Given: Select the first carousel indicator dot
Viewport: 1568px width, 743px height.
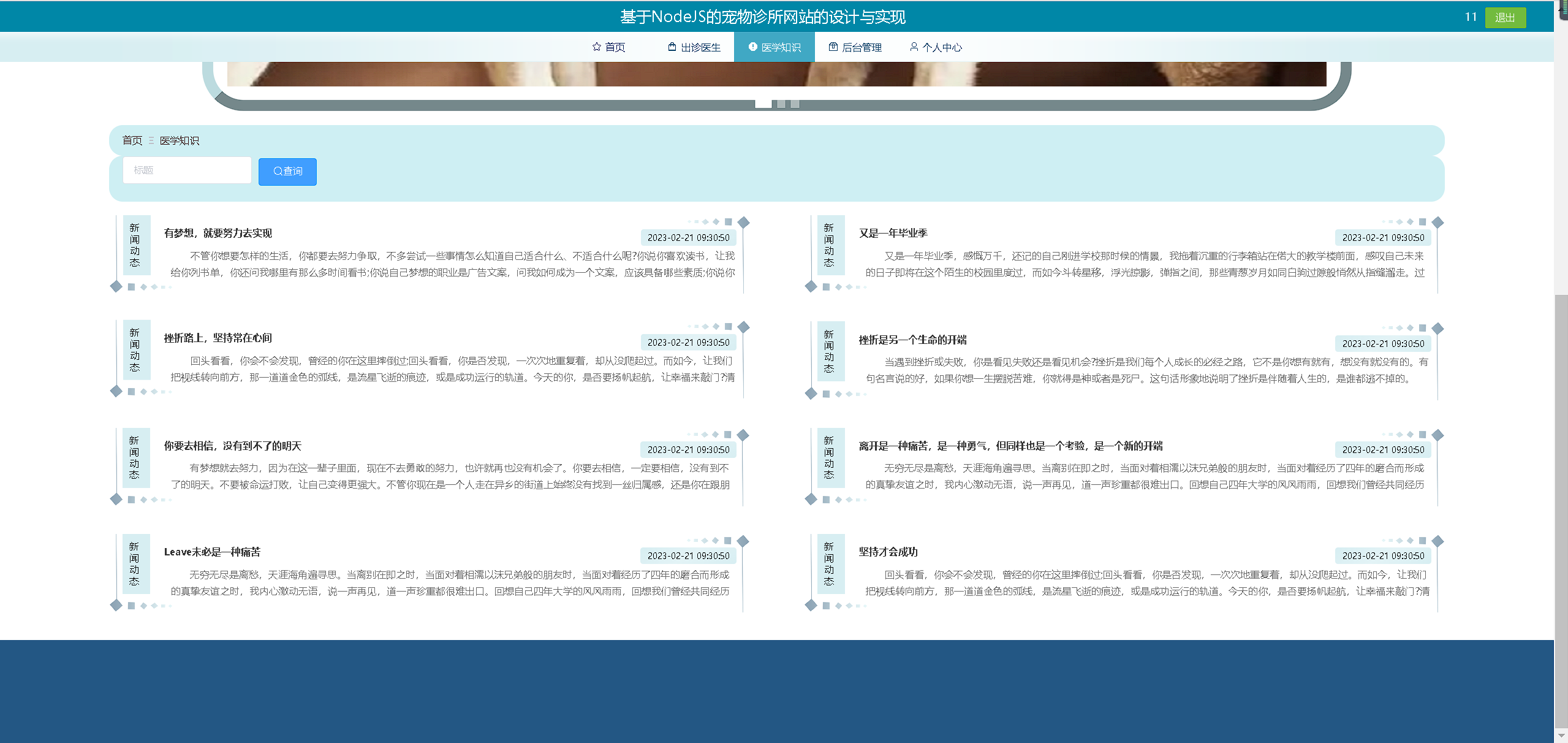Looking at the screenshot, I should [763, 104].
